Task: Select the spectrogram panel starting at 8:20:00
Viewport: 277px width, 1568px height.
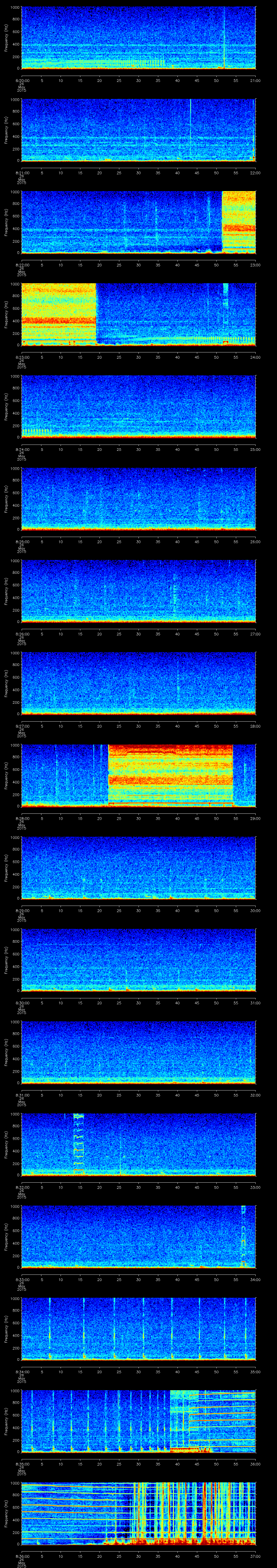Action: (x=139, y=38)
